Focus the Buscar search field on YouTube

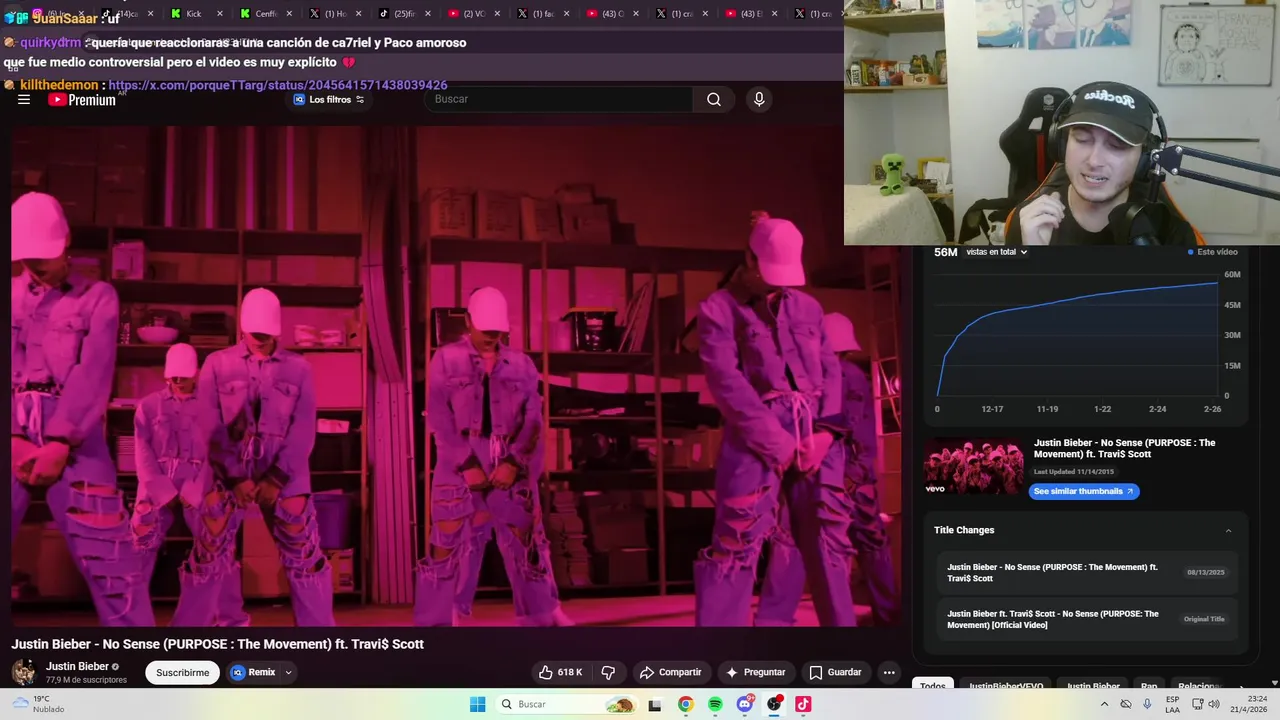(560, 99)
